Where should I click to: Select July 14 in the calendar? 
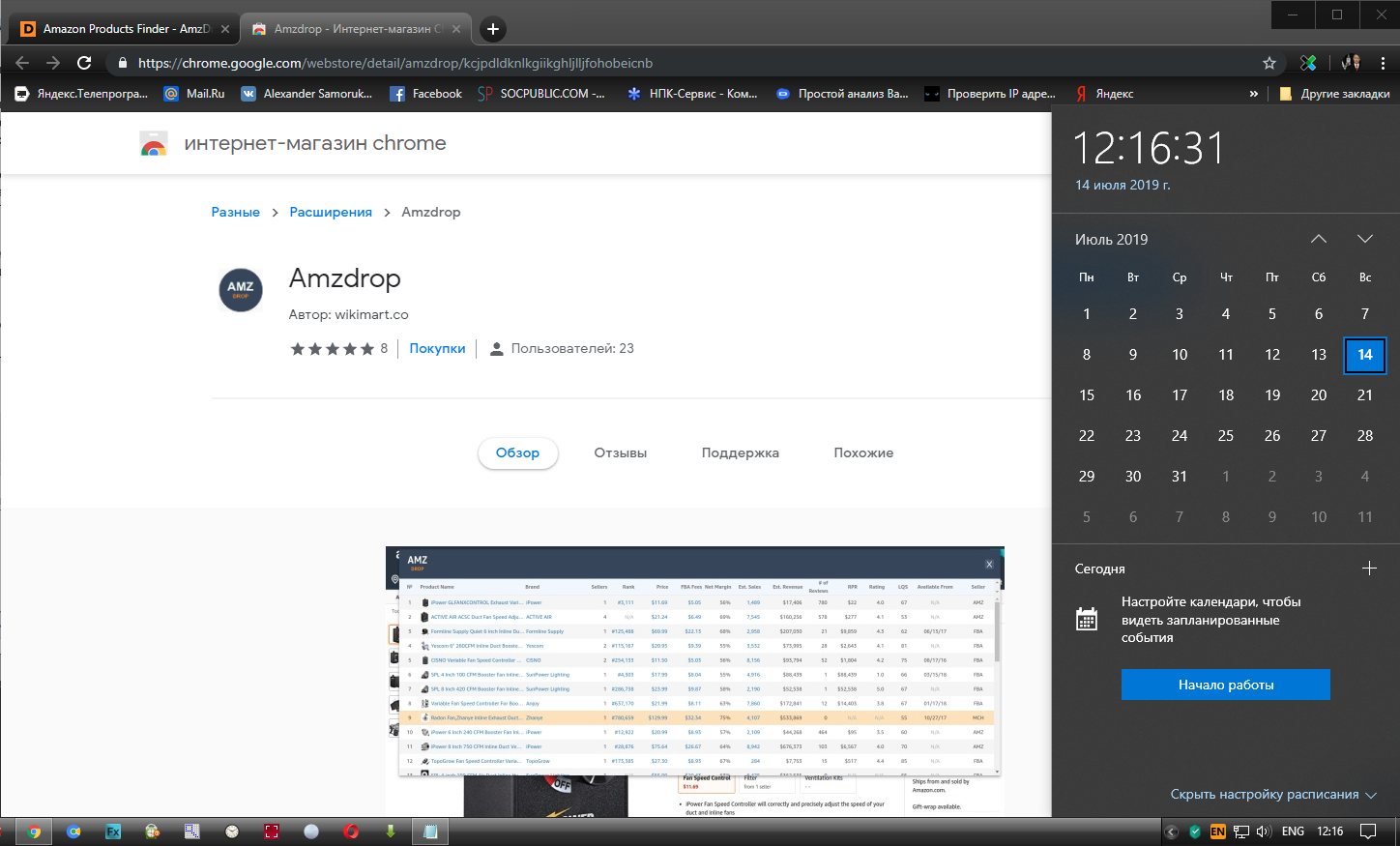tap(1365, 355)
